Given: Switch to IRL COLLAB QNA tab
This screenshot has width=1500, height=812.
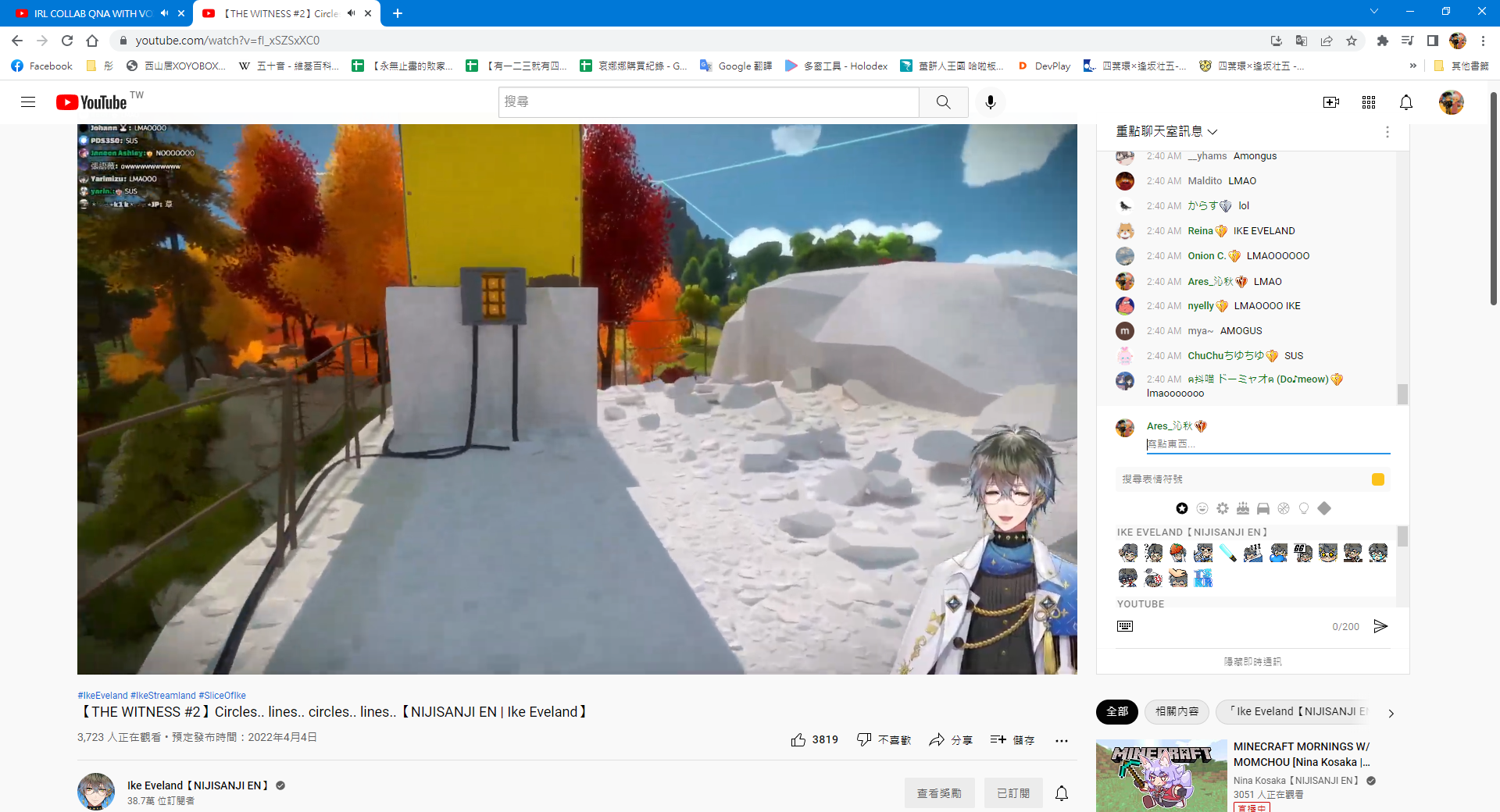Looking at the screenshot, I should click(93, 13).
